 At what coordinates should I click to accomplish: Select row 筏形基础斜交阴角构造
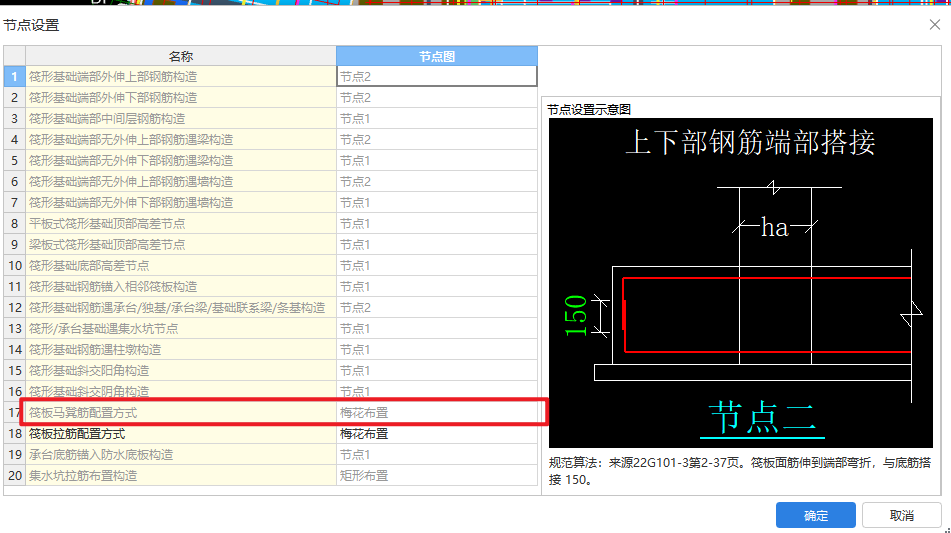(x=181, y=391)
